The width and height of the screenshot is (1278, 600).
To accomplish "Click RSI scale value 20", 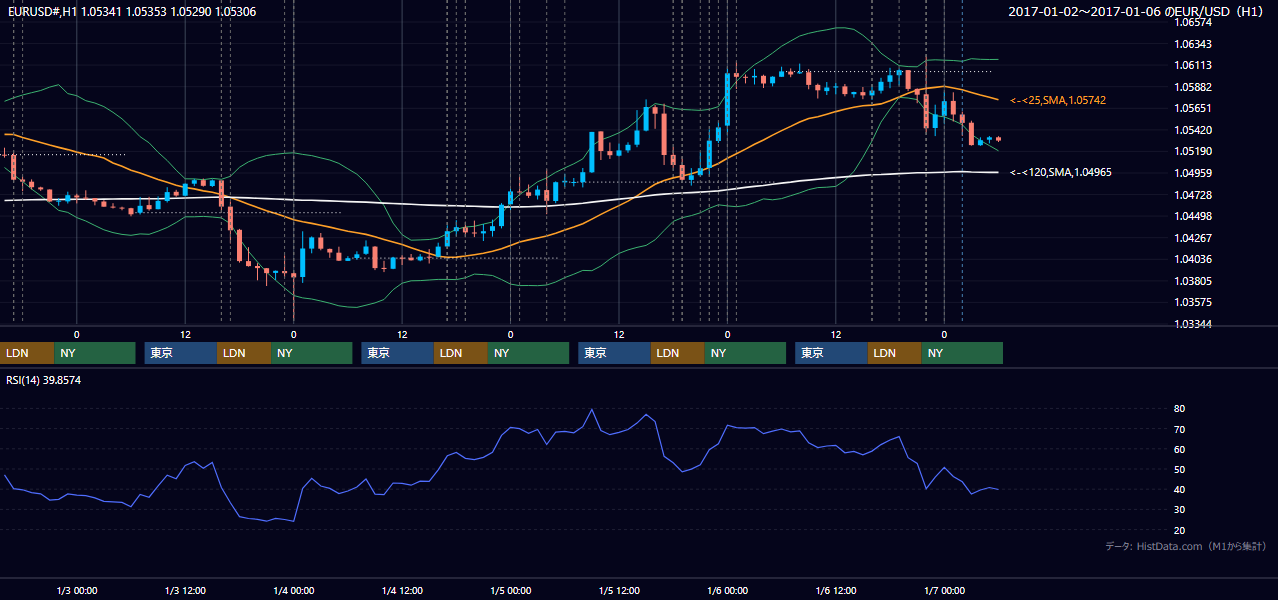I will (1179, 530).
